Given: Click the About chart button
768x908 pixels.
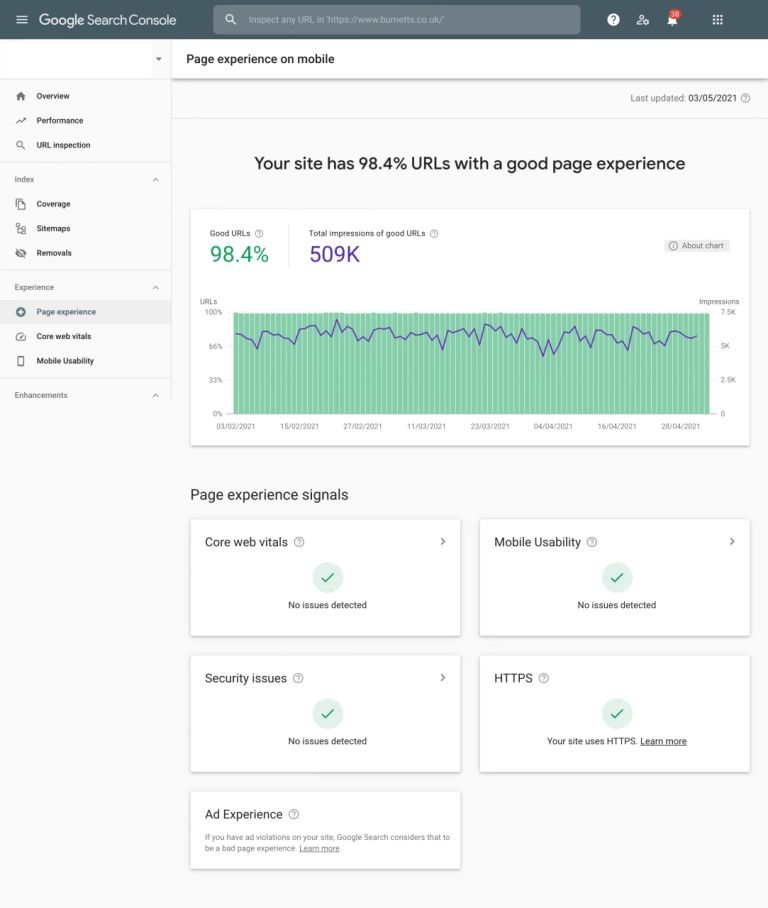Looking at the screenshot, I should [x=697, y=246].
